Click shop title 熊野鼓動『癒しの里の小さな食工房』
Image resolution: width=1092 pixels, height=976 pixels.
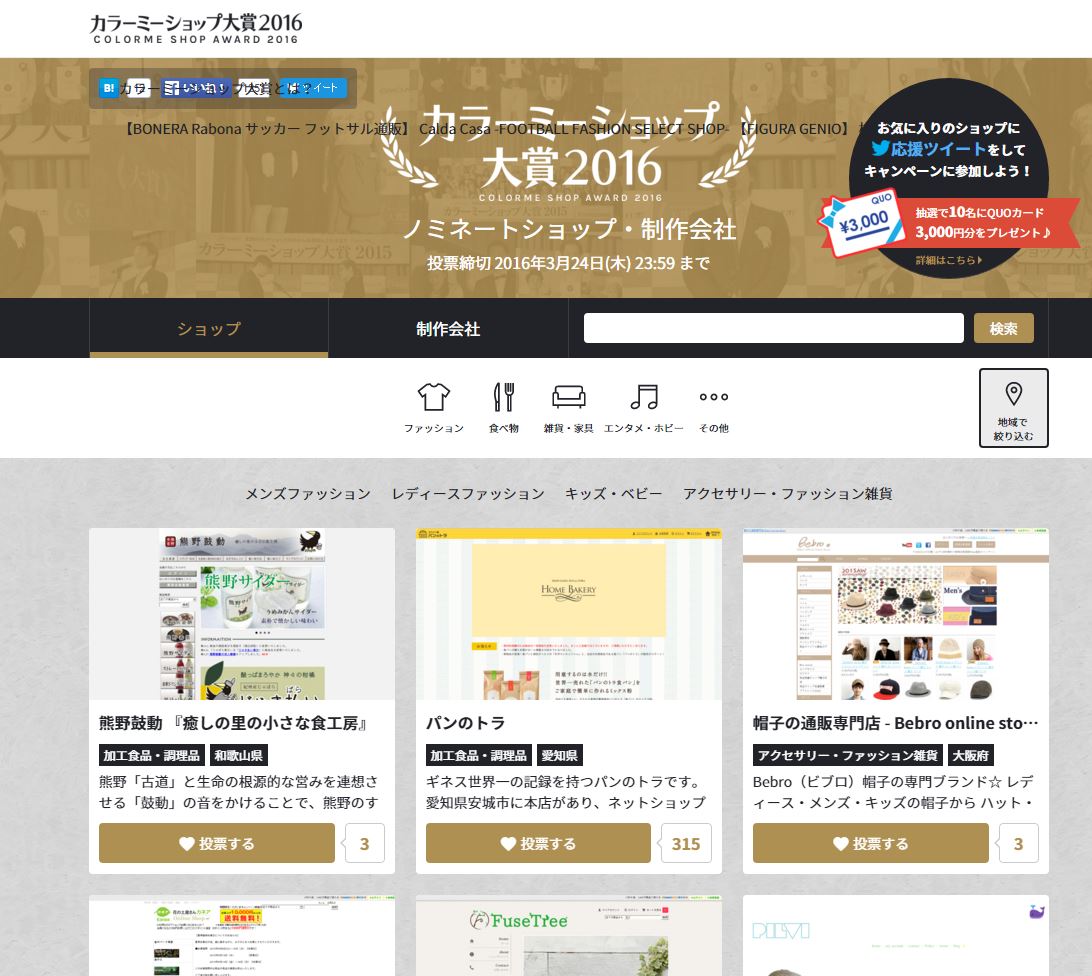(234, 723)
